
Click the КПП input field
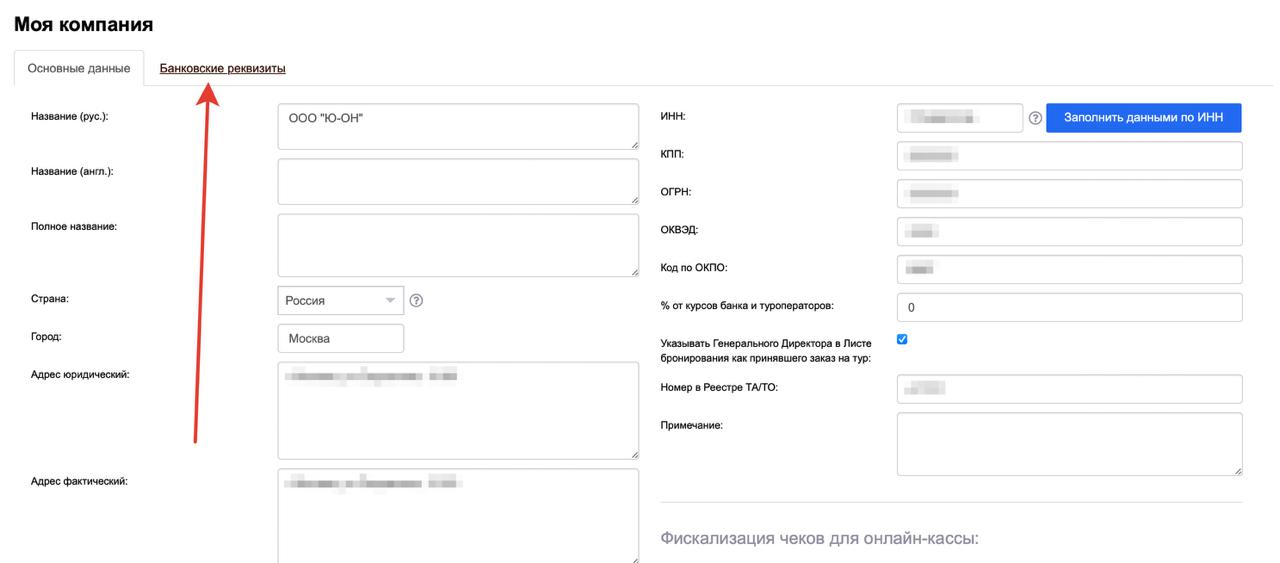1069,156
